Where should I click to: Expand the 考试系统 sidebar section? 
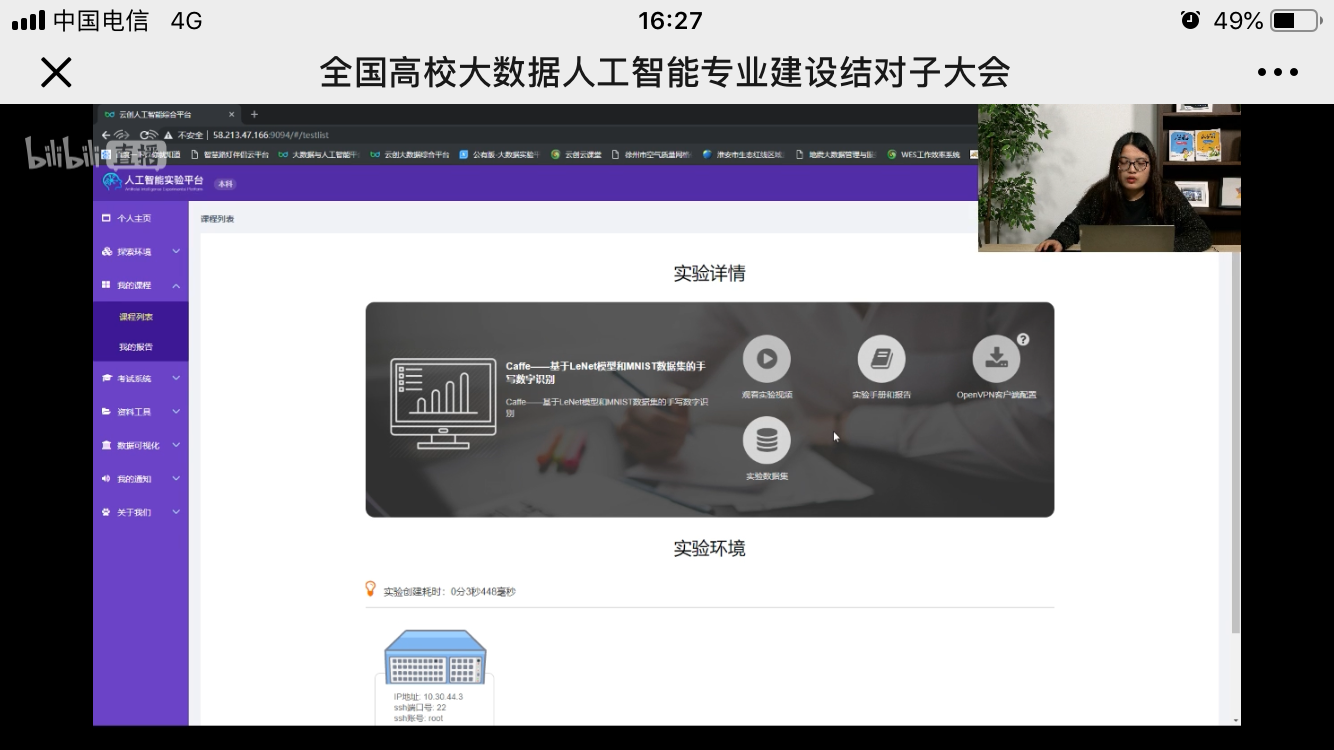coord(140,379)
